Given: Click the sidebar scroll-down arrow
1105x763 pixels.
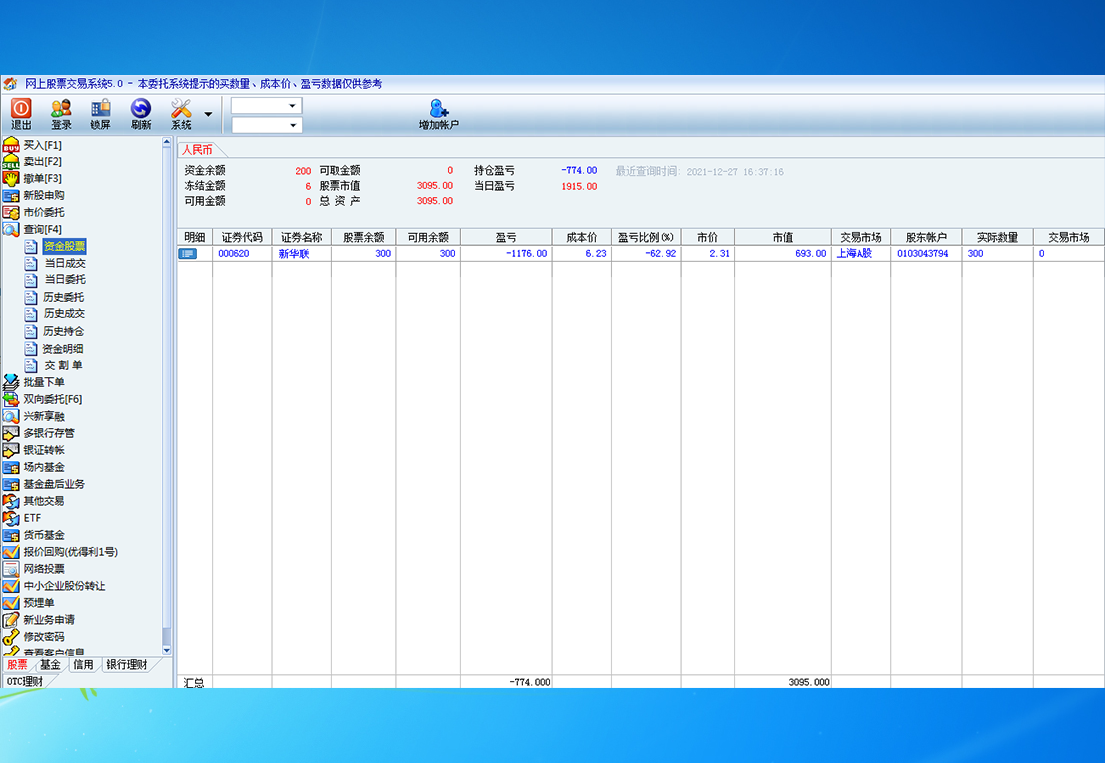Looking at the screenshot, I should [x=167, y=649].
